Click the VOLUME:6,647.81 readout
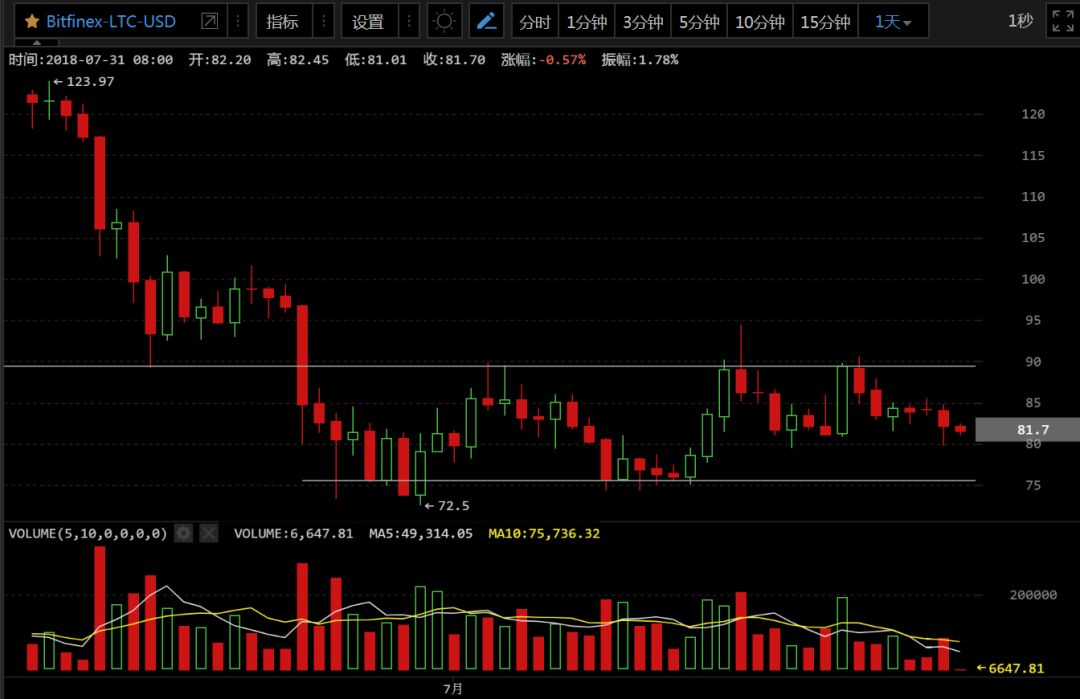1080x699 pixels. tap(293, 534)
